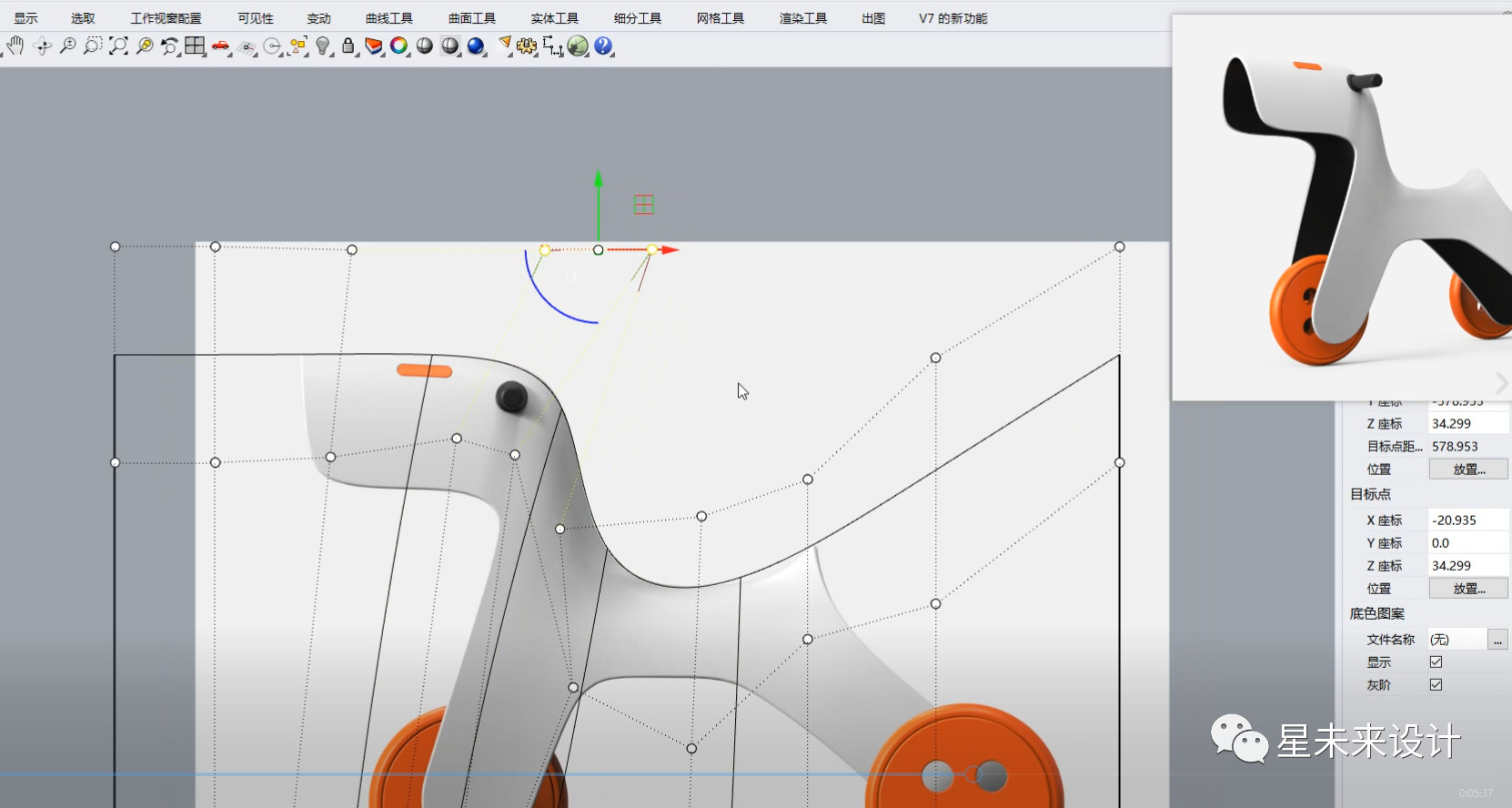
Task: Open the layers panel icon
Action: point(374,45)
